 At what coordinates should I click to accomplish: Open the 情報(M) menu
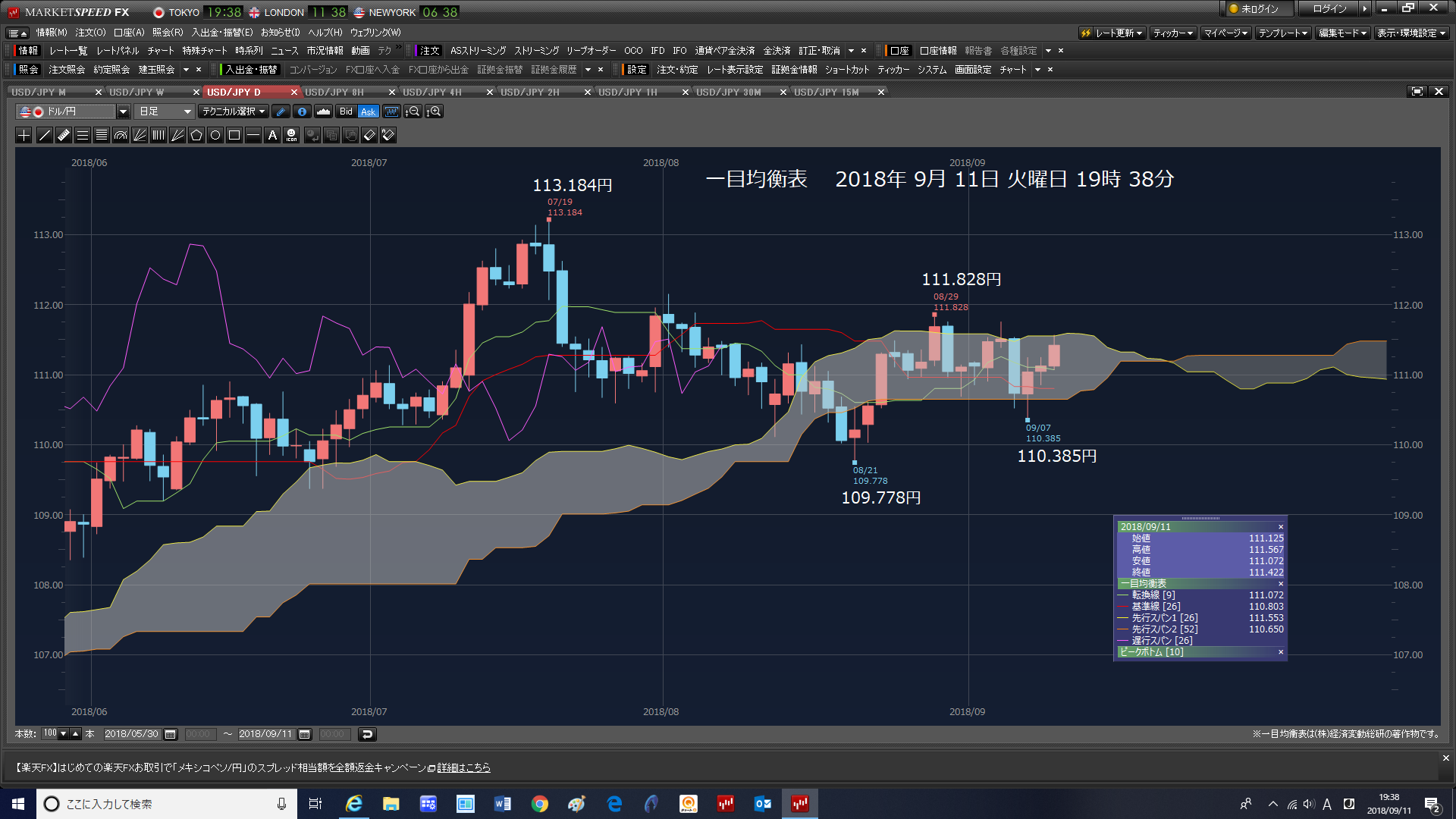pos(52,33)
